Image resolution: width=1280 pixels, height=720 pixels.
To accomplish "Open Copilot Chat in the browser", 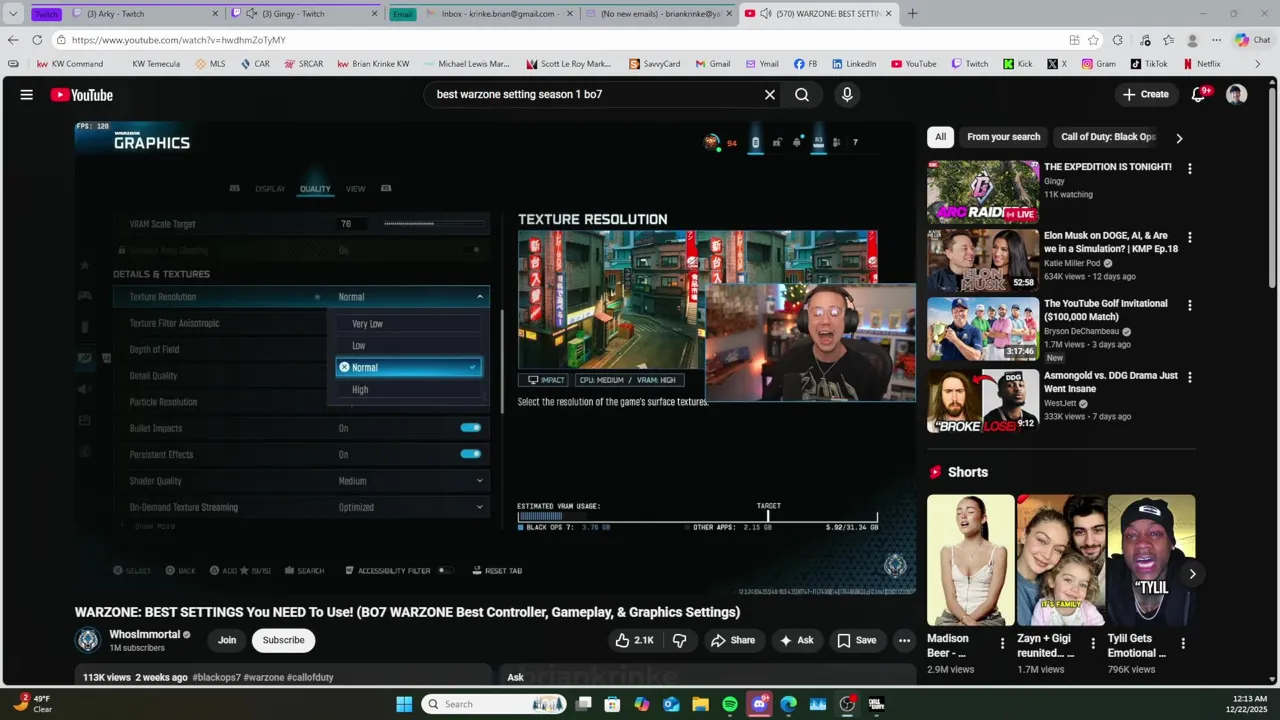I will tap(1253, 40).
